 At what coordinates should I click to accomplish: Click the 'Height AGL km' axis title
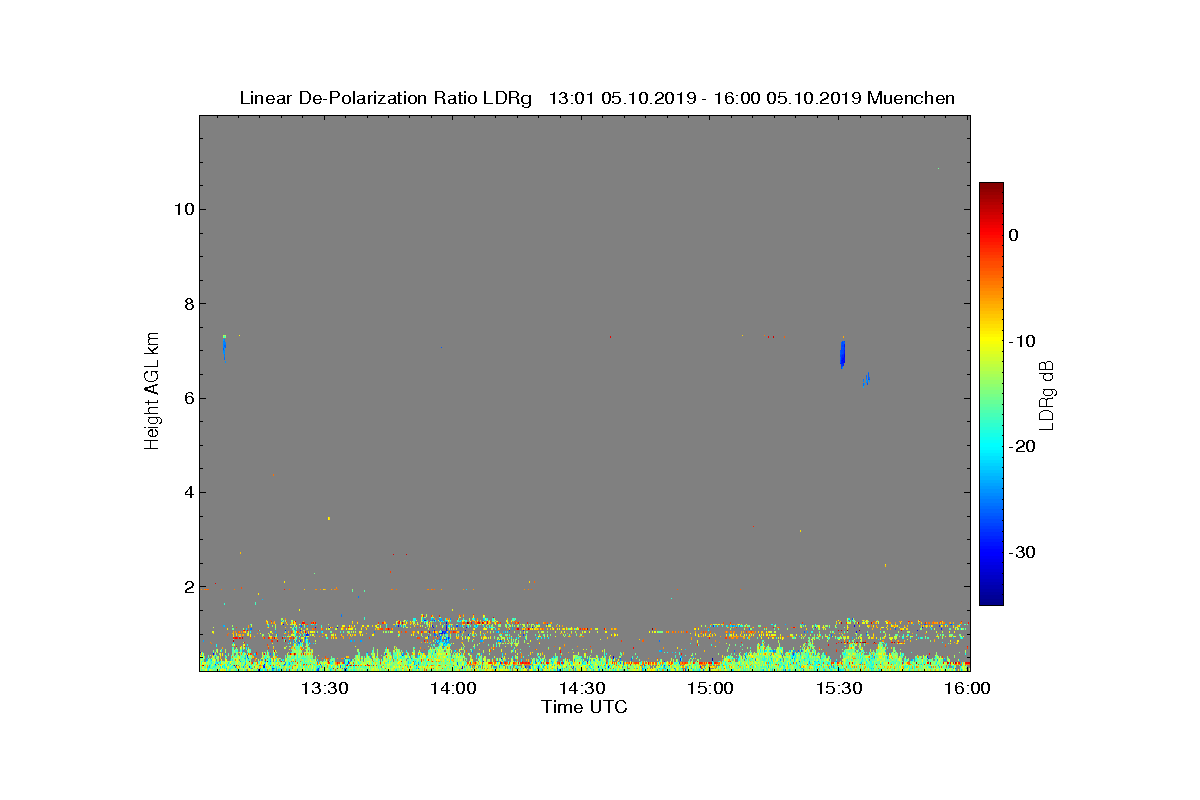click(x=152, y=393)
